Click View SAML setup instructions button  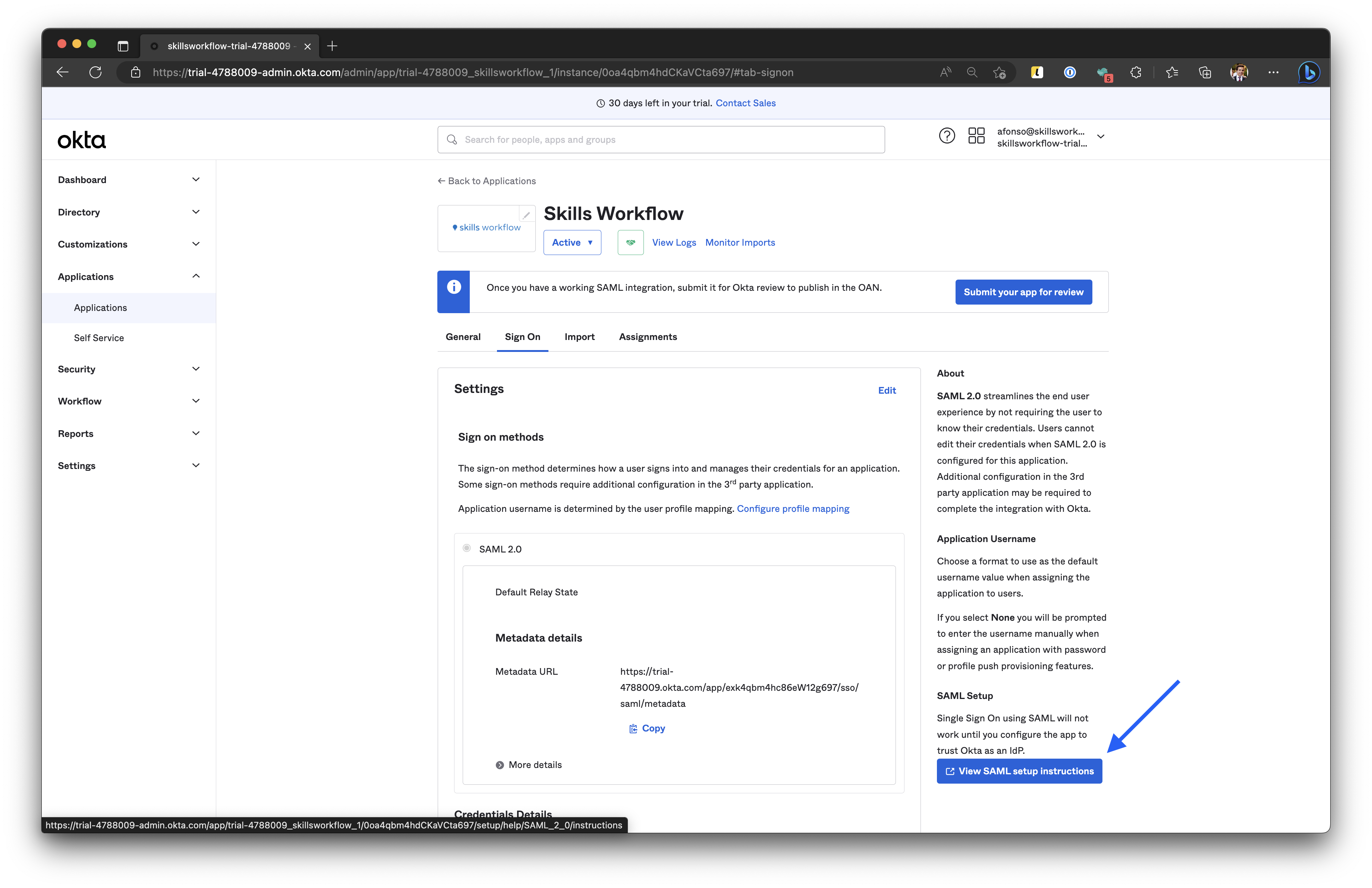[x=1019, y=771]
